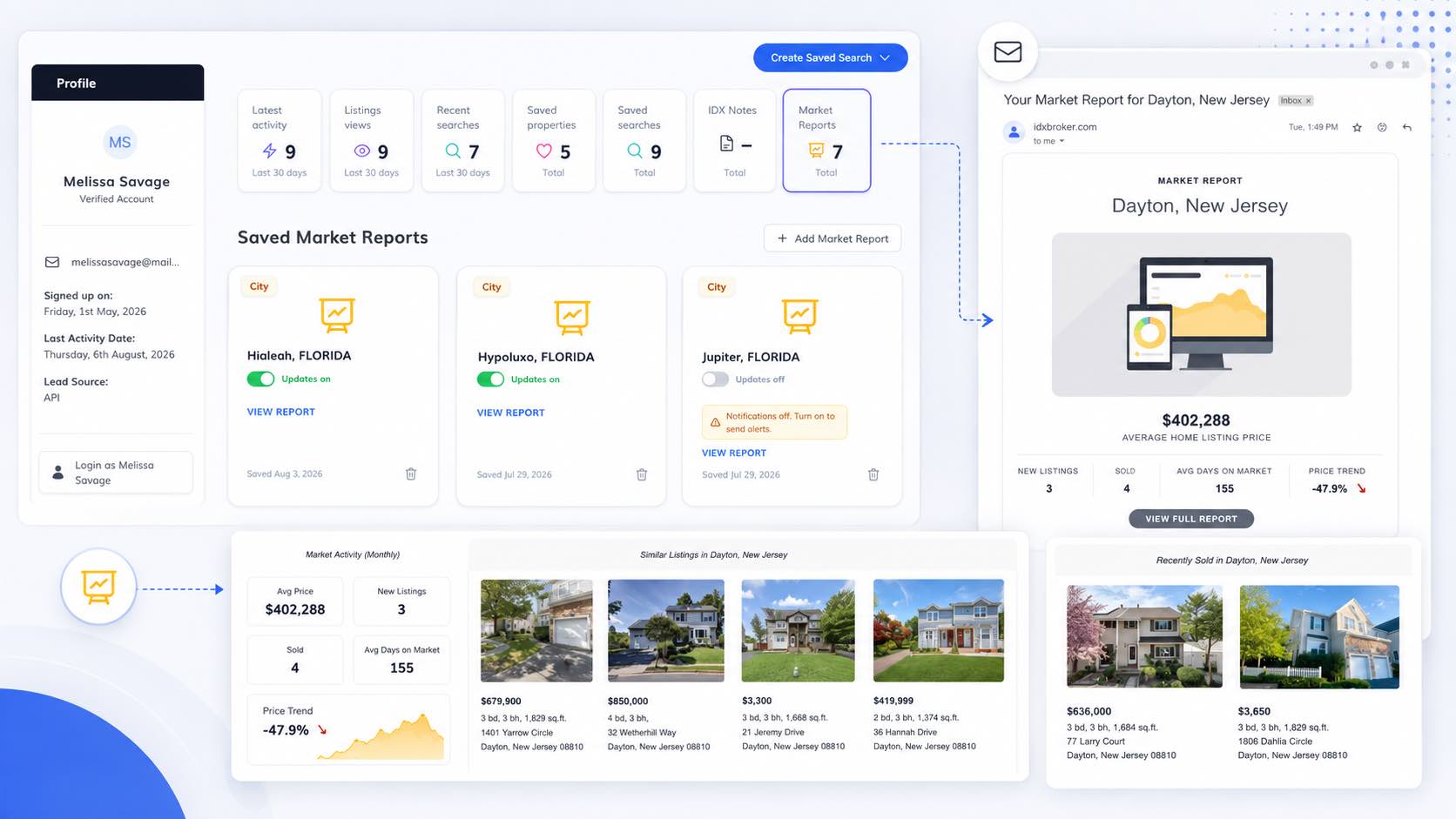Image resolution: width=1456 pixels, height=819 pixels.
Task: Select the Listings views tab
Action: point(372,140)
